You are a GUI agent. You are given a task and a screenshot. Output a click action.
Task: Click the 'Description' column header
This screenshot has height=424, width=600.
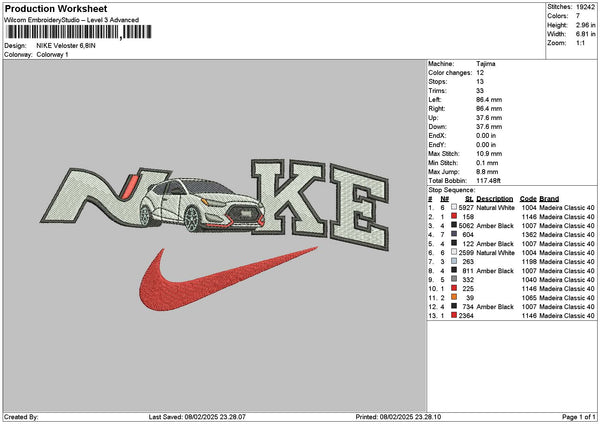[x=494, y=199]
